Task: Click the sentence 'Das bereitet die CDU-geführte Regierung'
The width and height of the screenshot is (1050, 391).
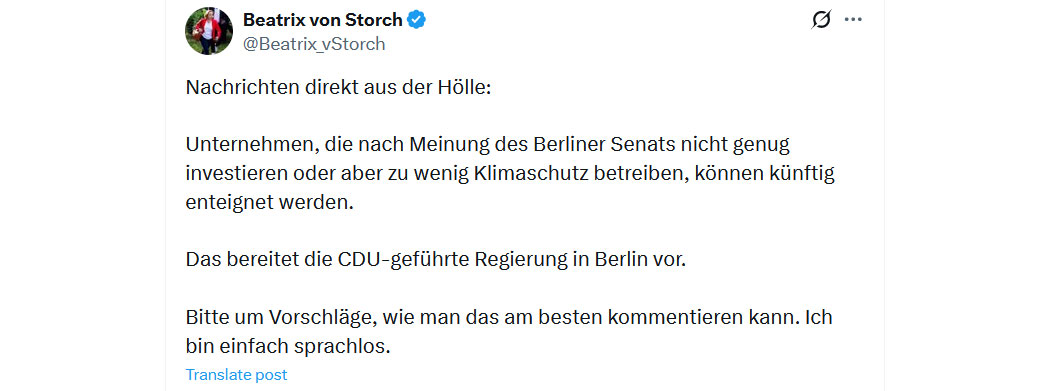Action: pos(436,260)
